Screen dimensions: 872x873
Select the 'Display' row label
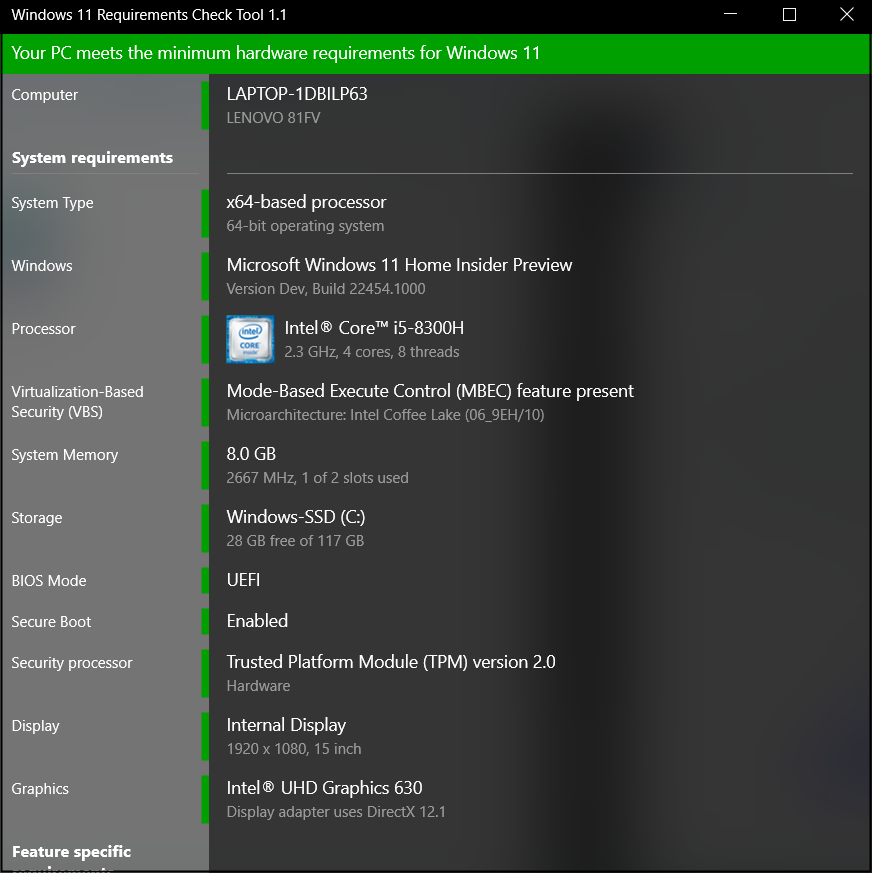click(35, 726)
